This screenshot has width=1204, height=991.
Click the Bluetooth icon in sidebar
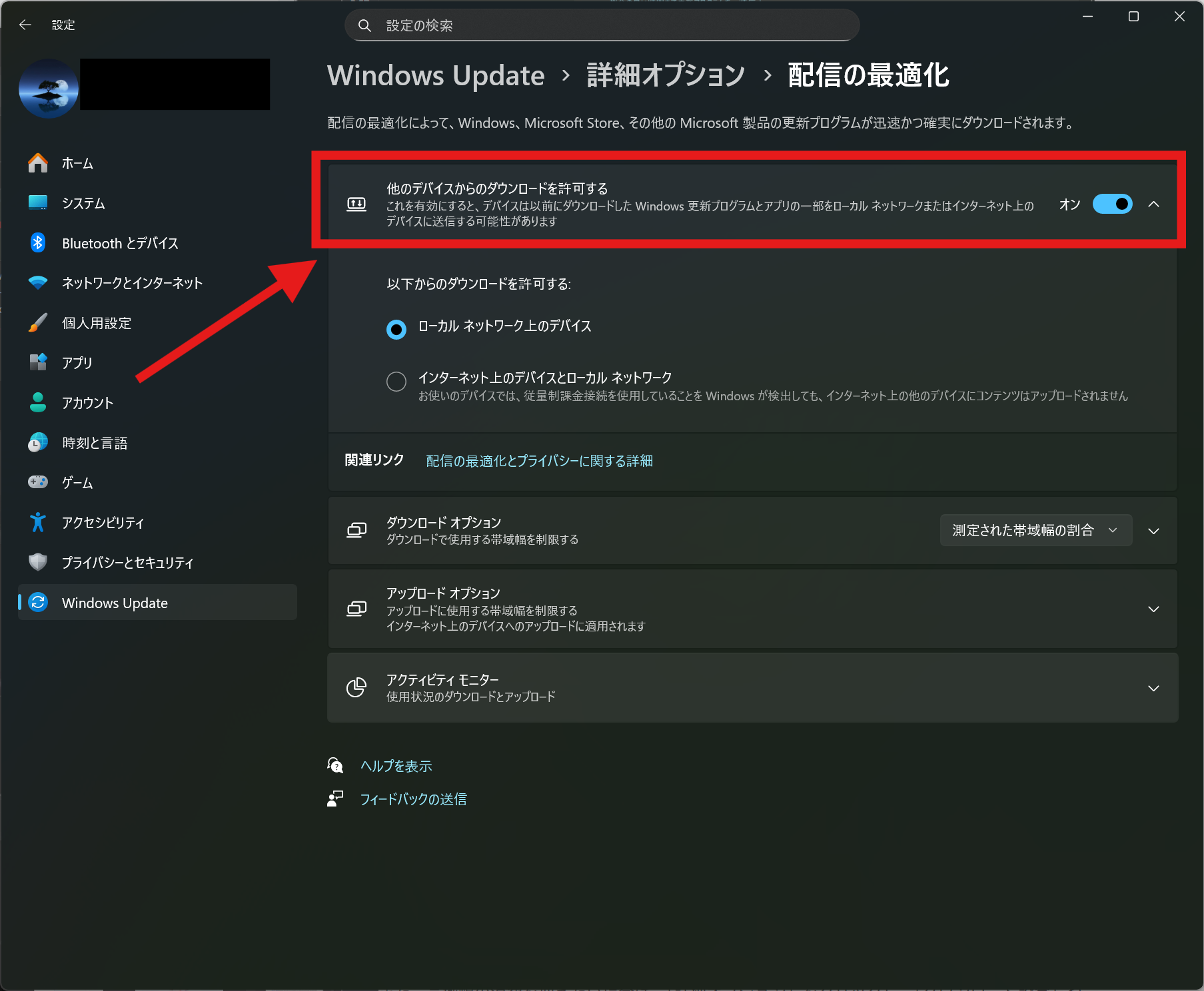38,243
